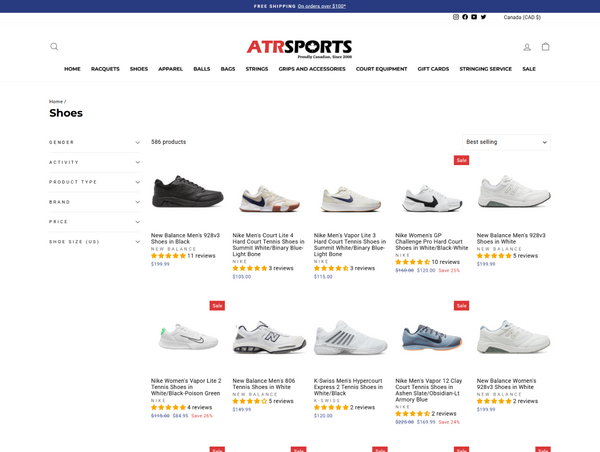The image size is (600, 452).
Task: Visit the Instagram social icon
Action: (456, 17)
